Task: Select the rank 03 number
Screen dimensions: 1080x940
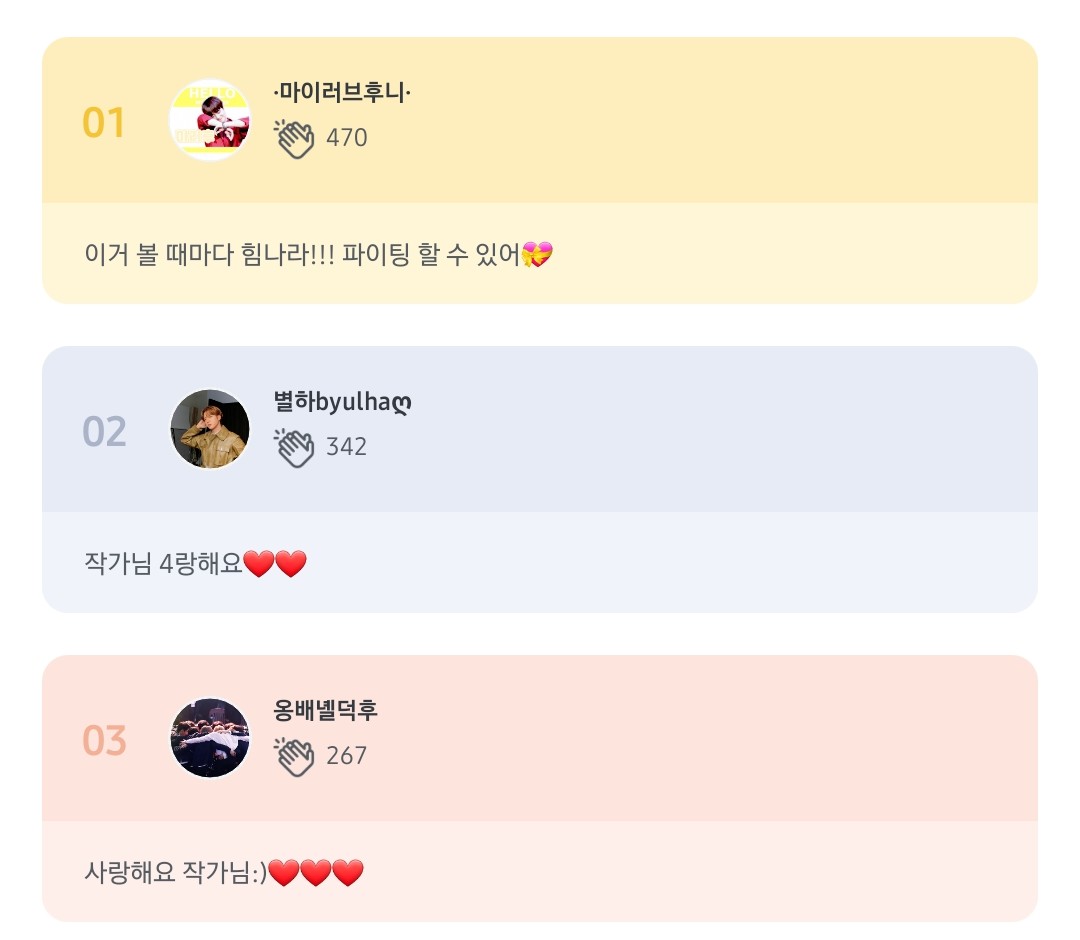Action: [104, 742]
